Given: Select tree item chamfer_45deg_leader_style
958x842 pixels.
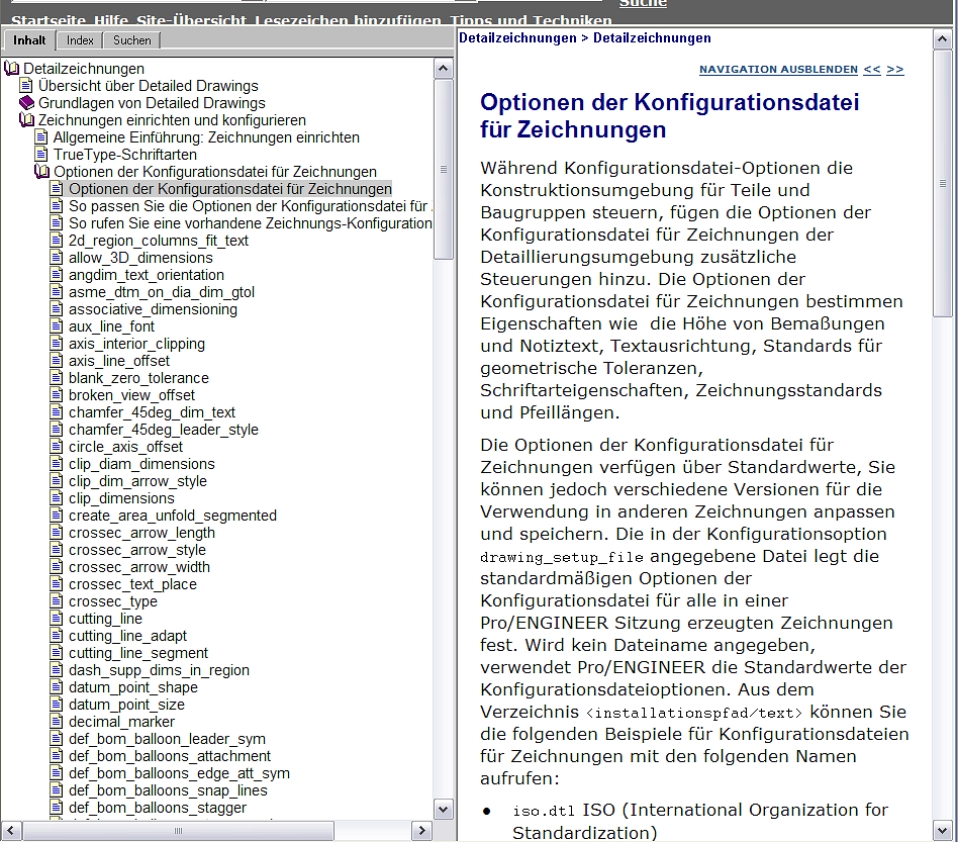Looking at the screenshot, I should (163, 429).
